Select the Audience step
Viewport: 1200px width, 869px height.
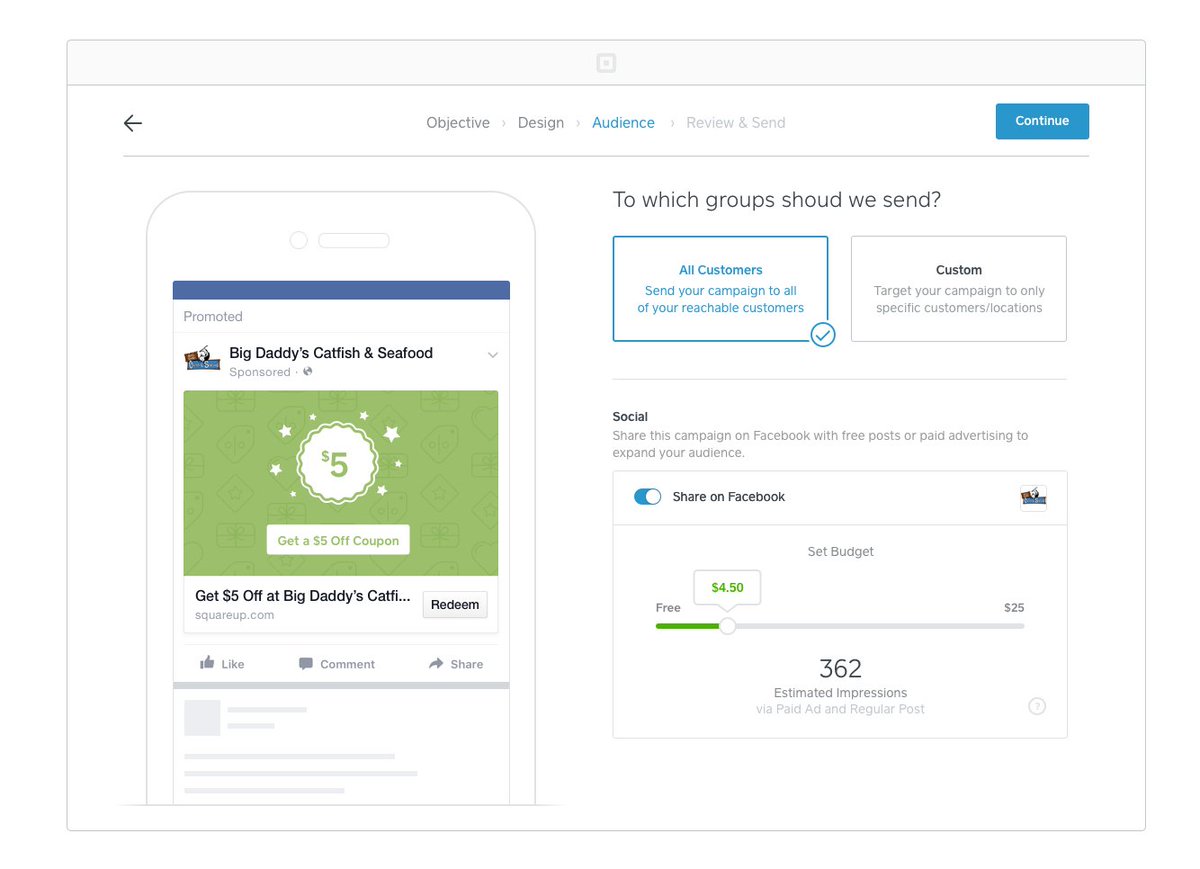pos(623,123)
